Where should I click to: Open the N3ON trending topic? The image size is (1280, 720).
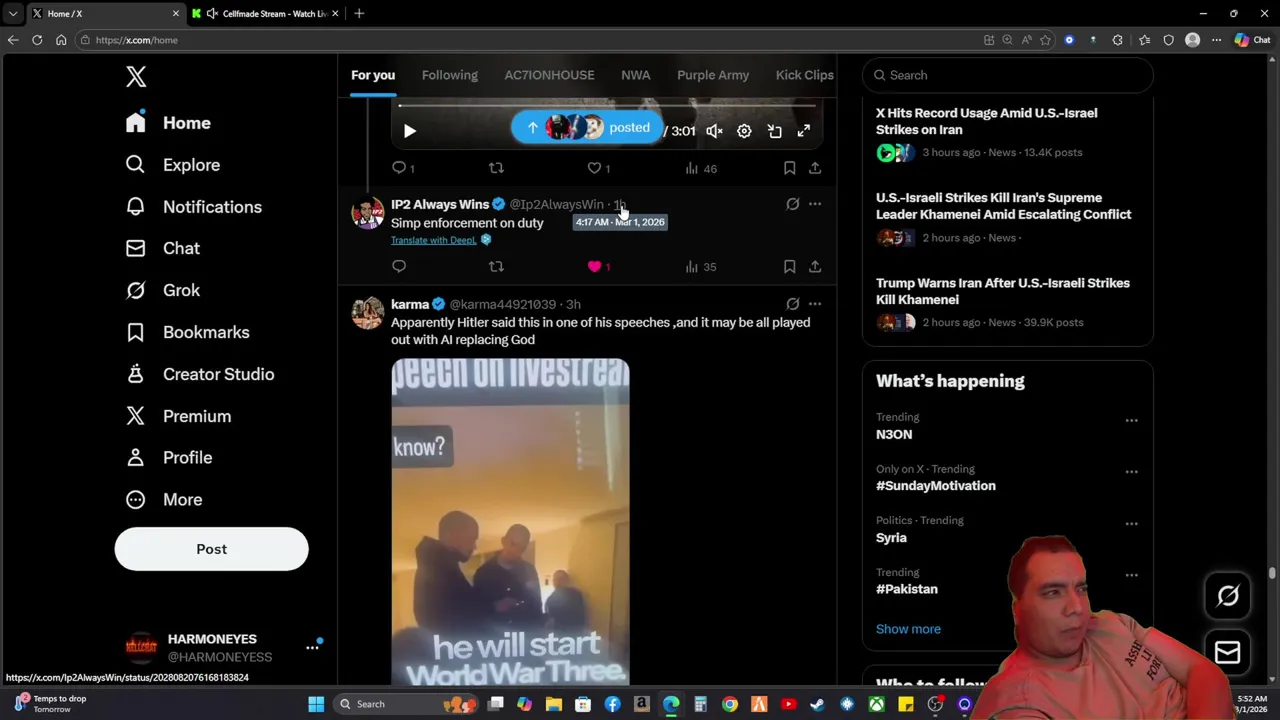[894, 434]
